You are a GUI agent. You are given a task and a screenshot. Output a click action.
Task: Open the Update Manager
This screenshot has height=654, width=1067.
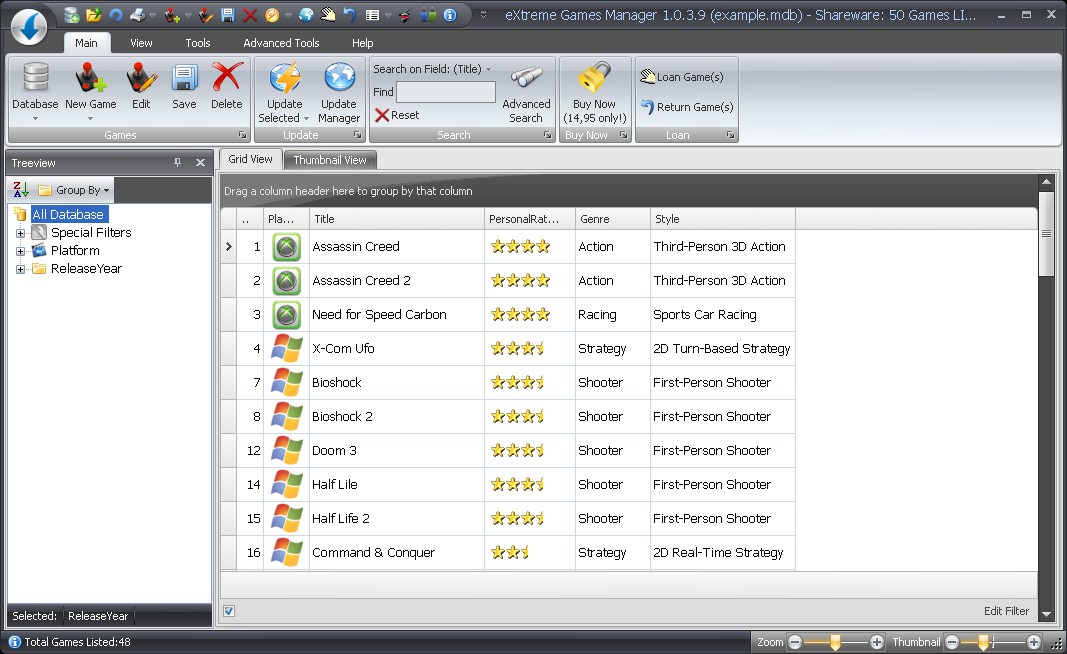point(339,93)
